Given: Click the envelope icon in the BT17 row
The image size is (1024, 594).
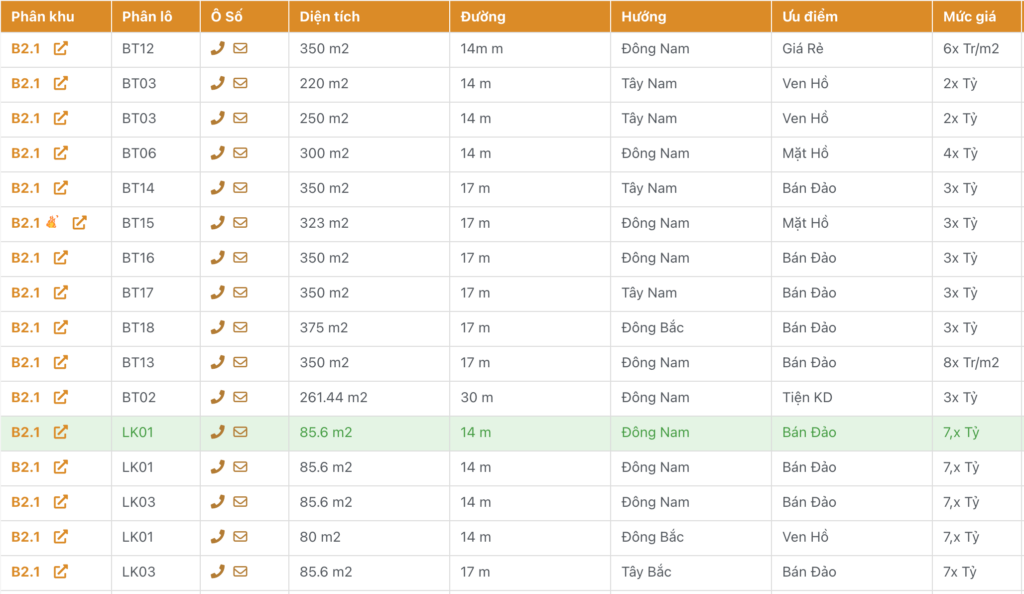Looking at the screenshot, I should (x=240, y=293).
